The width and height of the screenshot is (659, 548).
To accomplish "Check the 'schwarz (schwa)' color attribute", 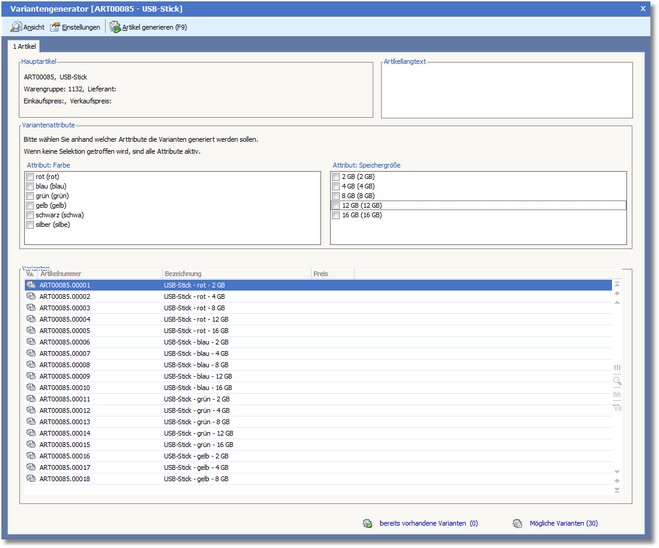I will 30,215.
